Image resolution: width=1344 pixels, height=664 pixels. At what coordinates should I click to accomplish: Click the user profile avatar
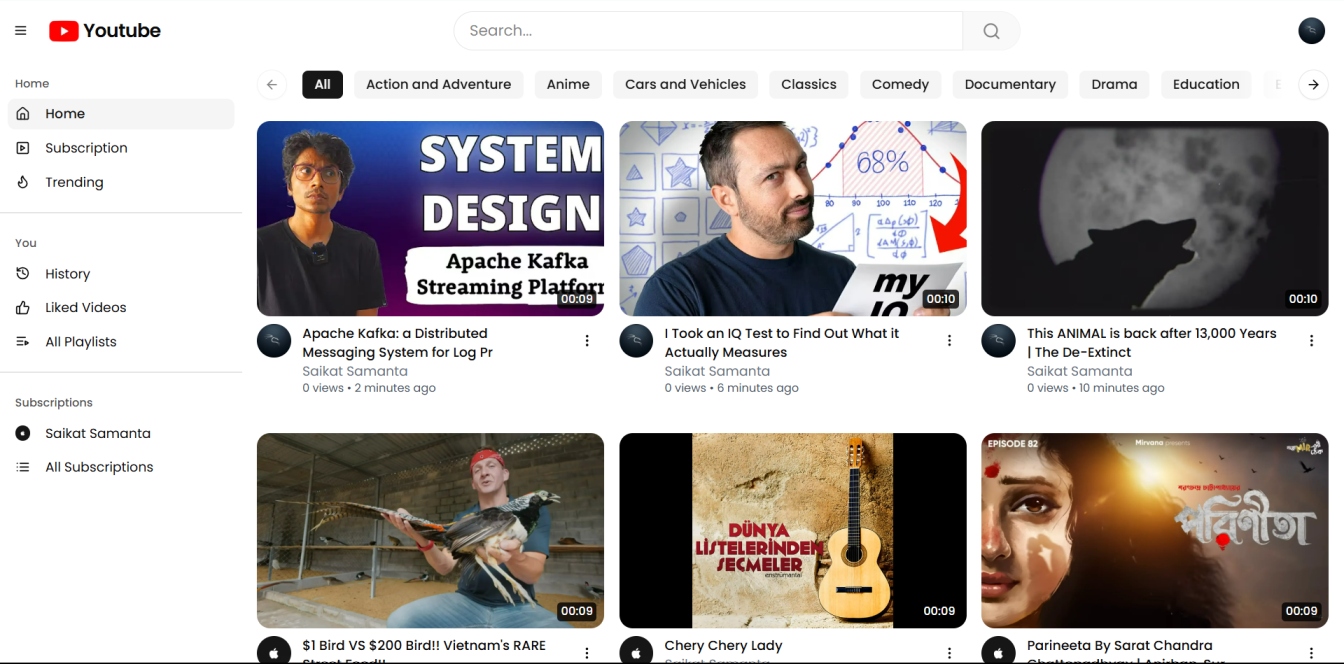tap(1311, 30)
